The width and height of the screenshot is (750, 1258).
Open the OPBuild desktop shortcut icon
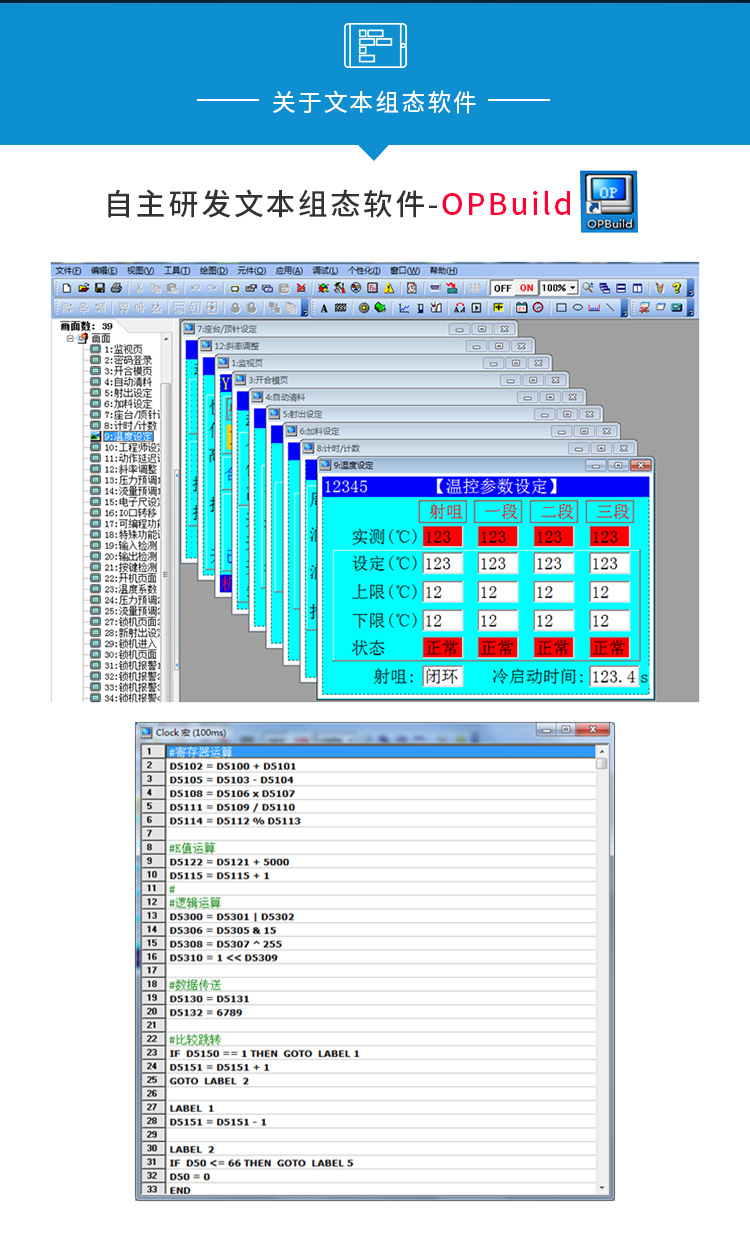pyautogui.click(x=608, y=202)
